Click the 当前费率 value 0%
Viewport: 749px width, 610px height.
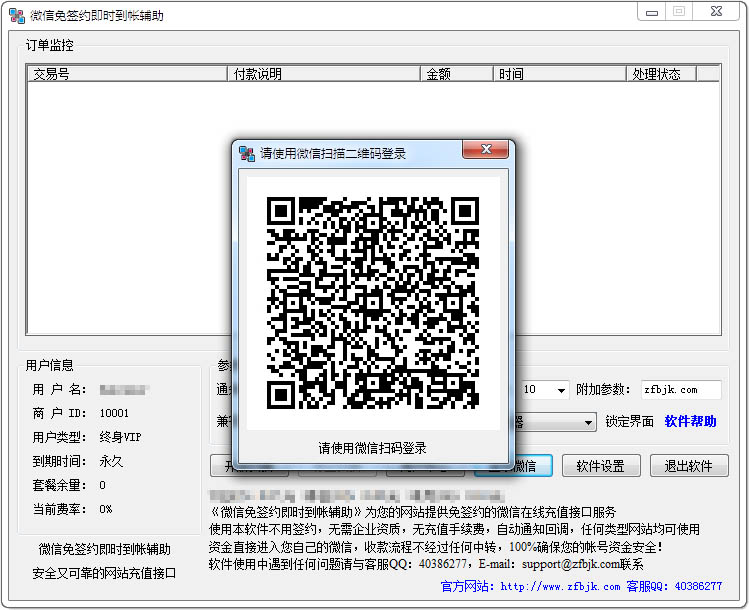point(106,509)
